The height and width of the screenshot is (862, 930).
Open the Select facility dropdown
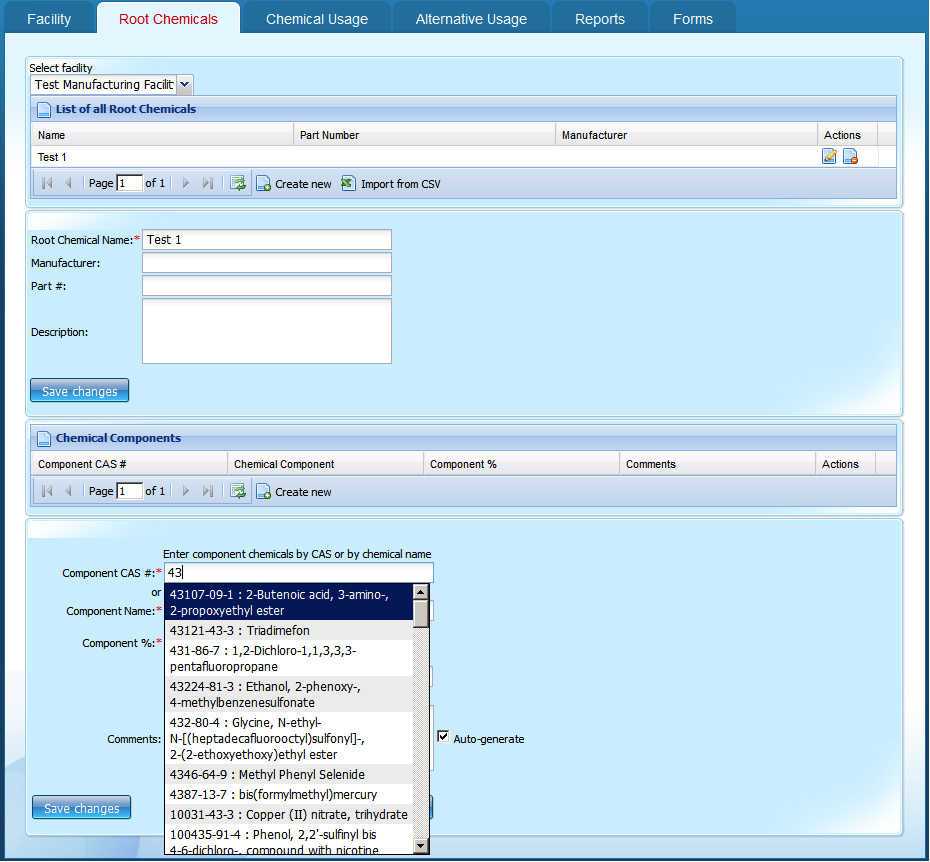coord(185,85)
